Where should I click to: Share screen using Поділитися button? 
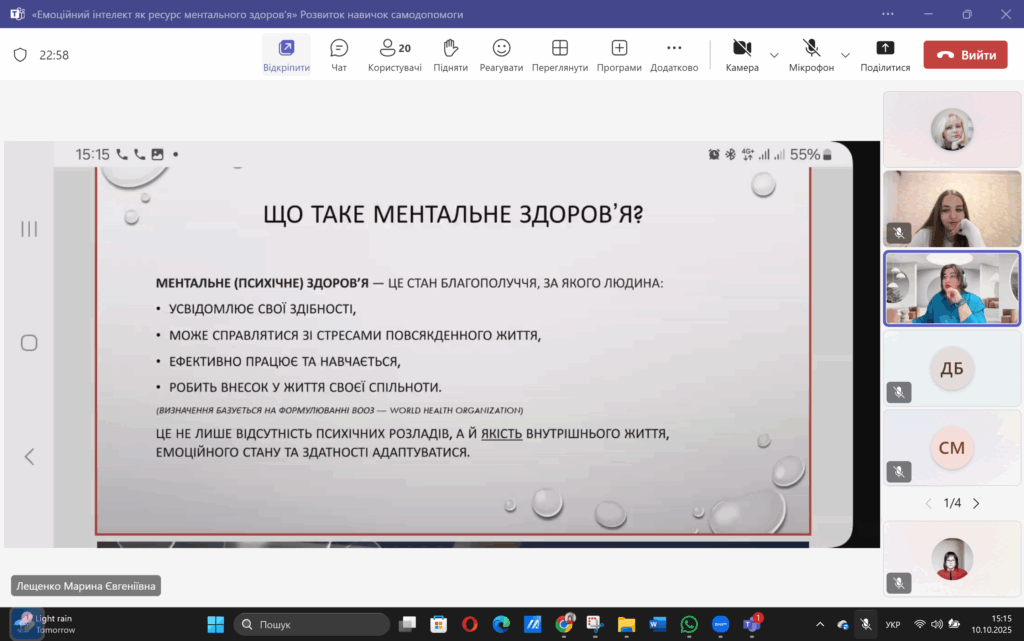point(885,54)
